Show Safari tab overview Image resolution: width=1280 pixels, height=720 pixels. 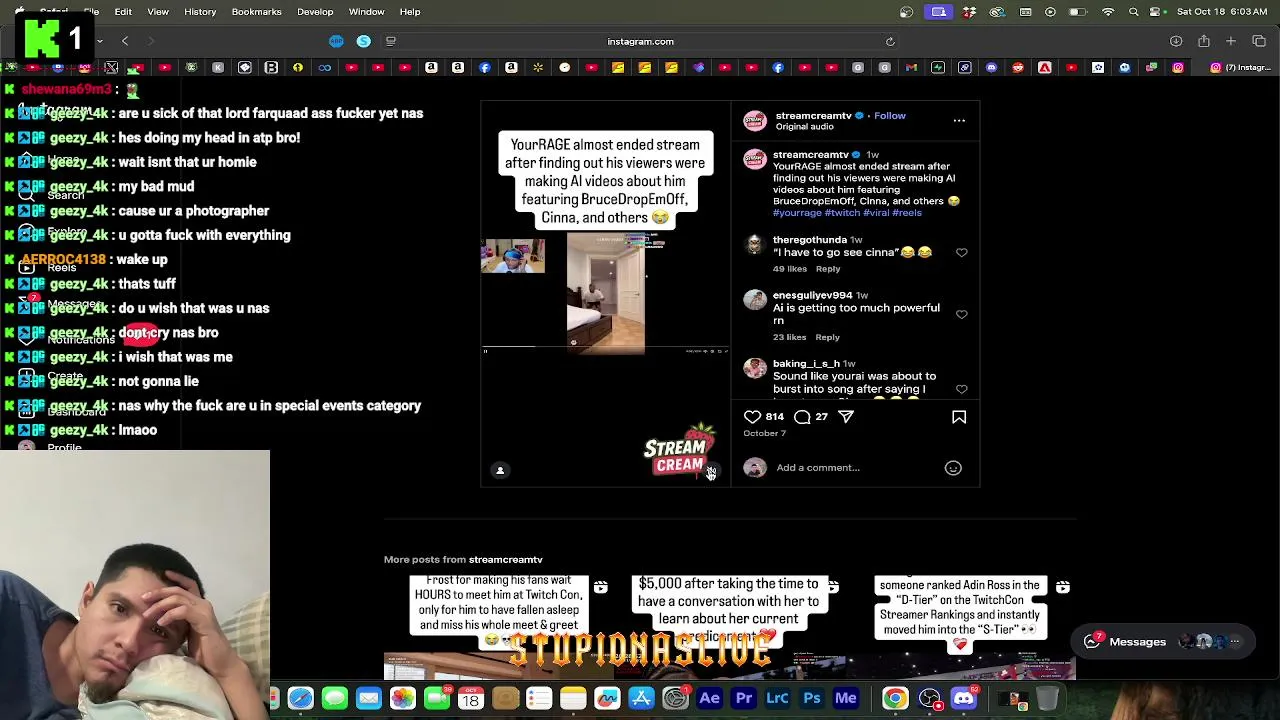click(x=1259, y=42)
